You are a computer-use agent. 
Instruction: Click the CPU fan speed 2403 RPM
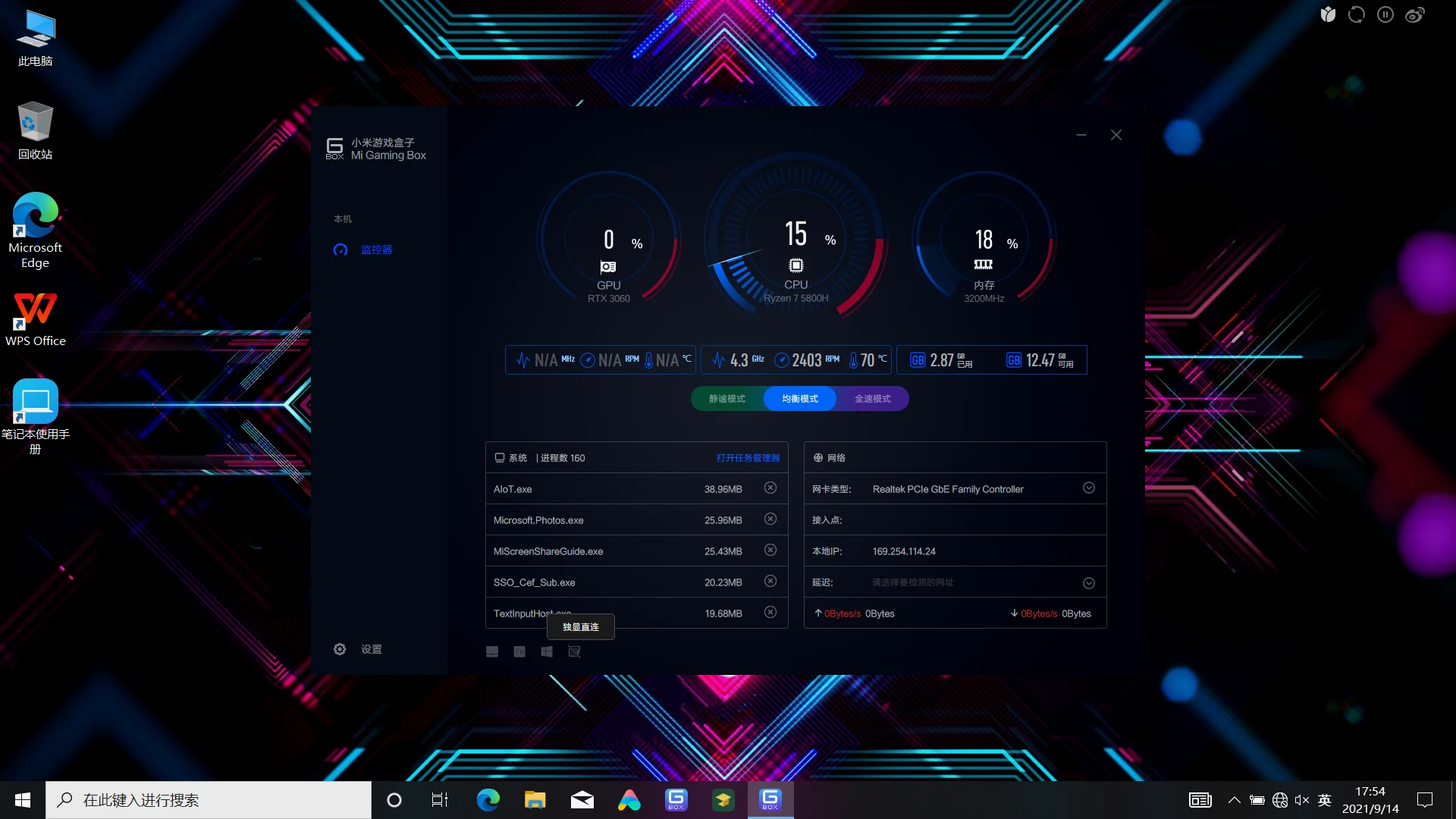[808, 360]
